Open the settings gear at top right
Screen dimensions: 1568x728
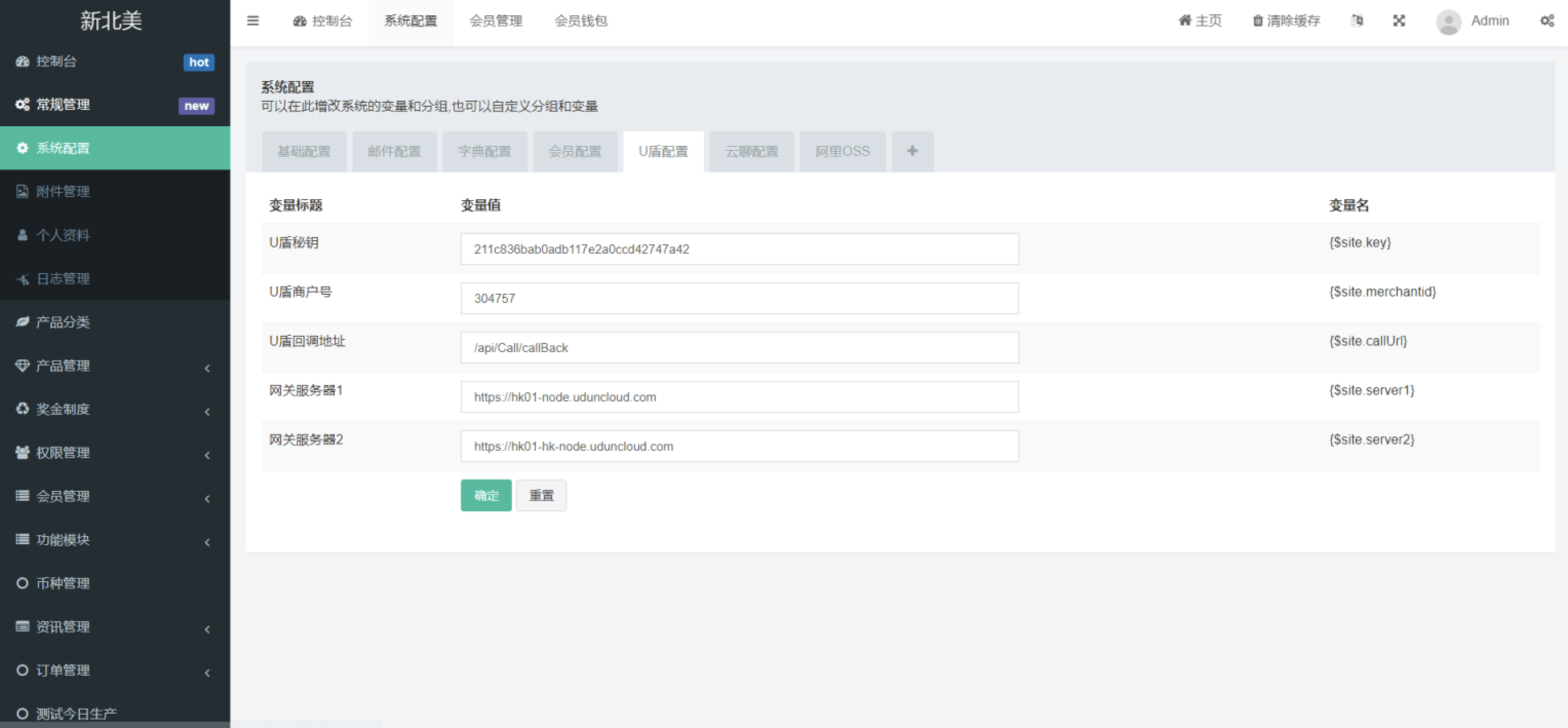click(x=1547, y=20)
